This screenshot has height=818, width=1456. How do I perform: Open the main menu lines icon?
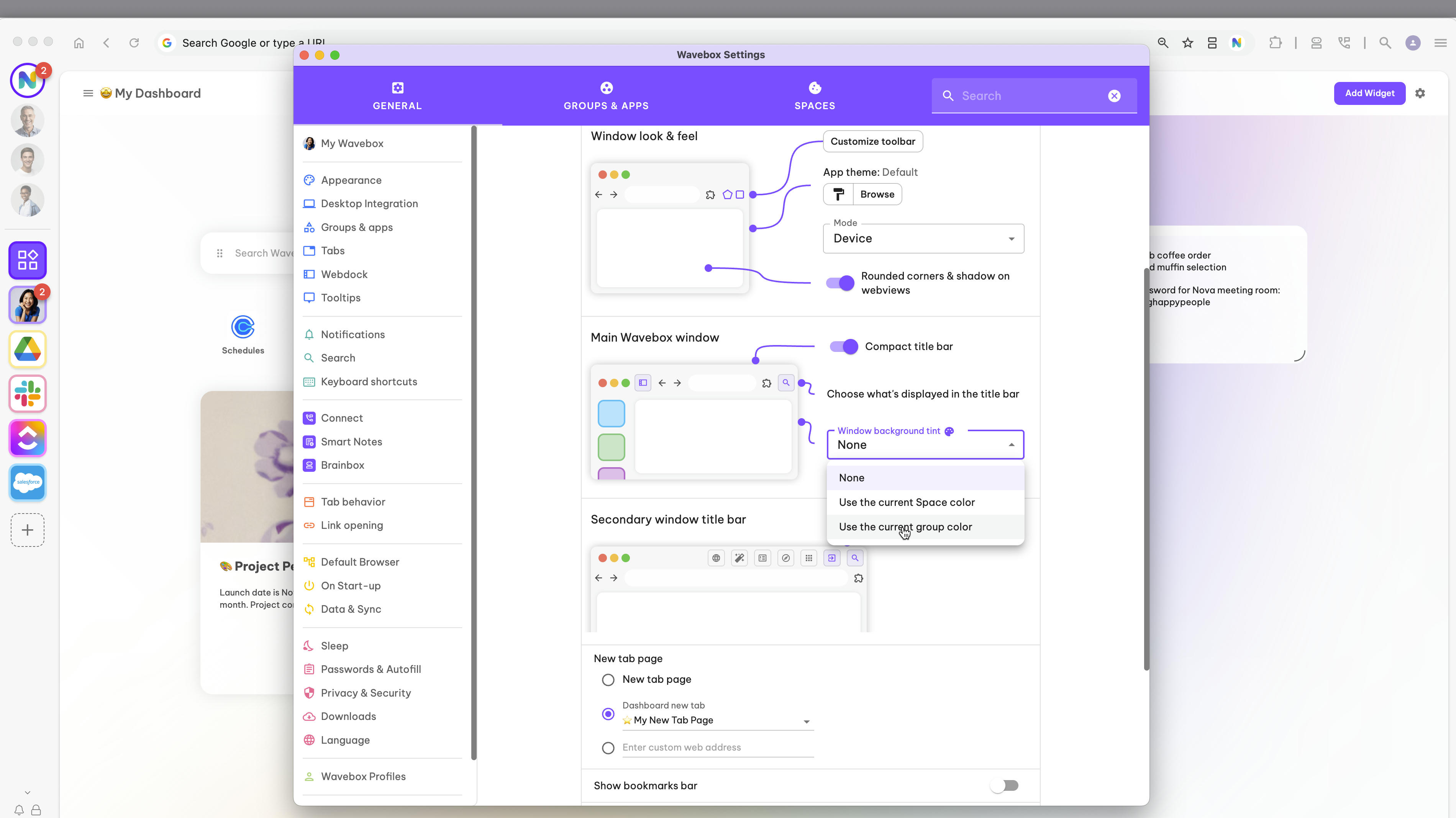point(1440,43)
